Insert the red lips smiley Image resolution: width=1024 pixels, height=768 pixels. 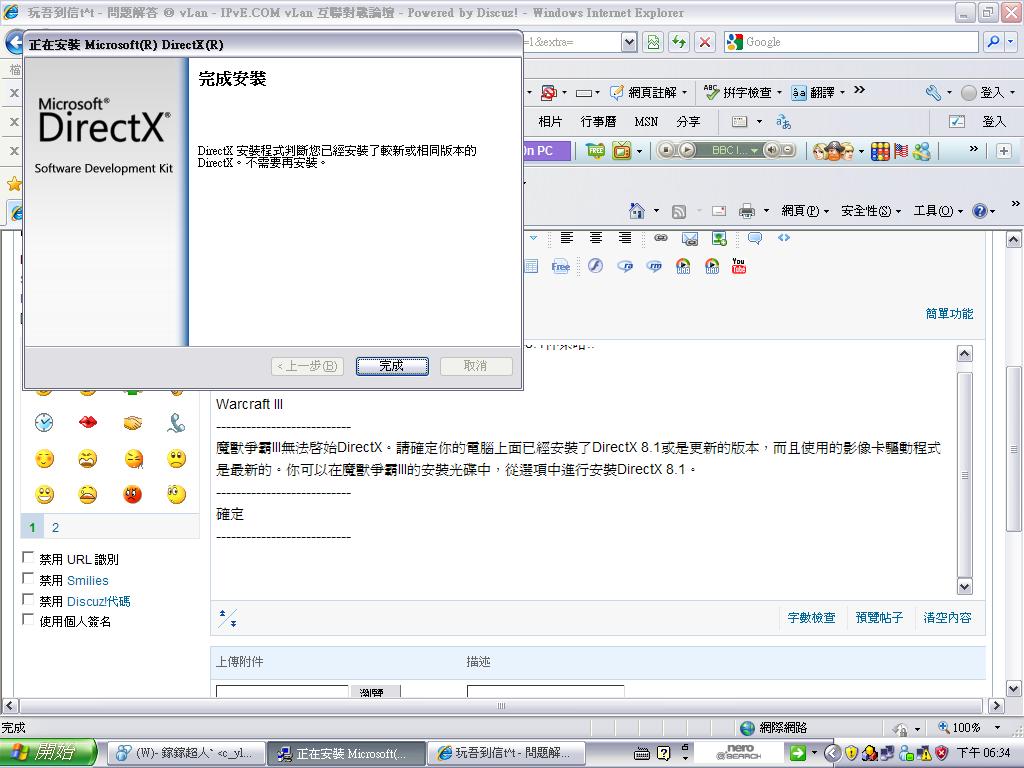tap(88, 423)
